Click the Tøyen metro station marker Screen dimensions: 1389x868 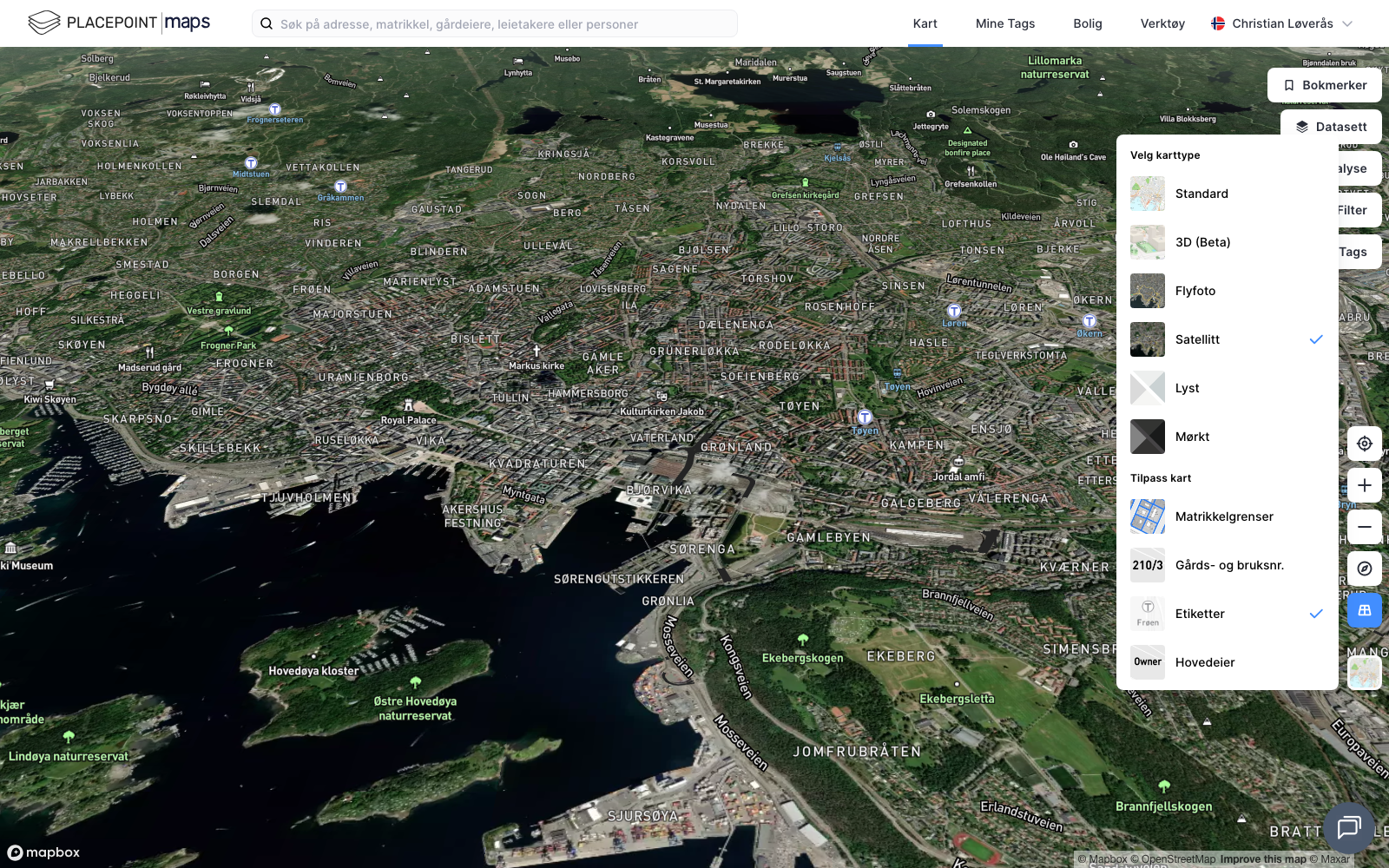point(865,418)
